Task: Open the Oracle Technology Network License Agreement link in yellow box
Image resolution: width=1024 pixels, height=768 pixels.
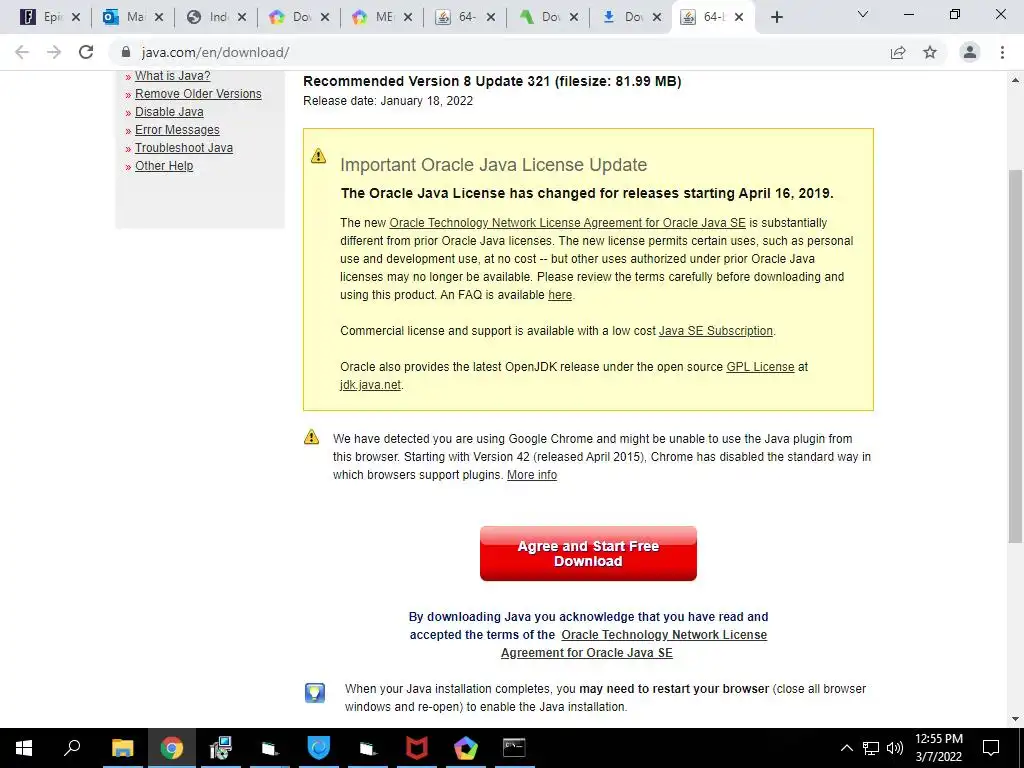Action: pos(568,223)
